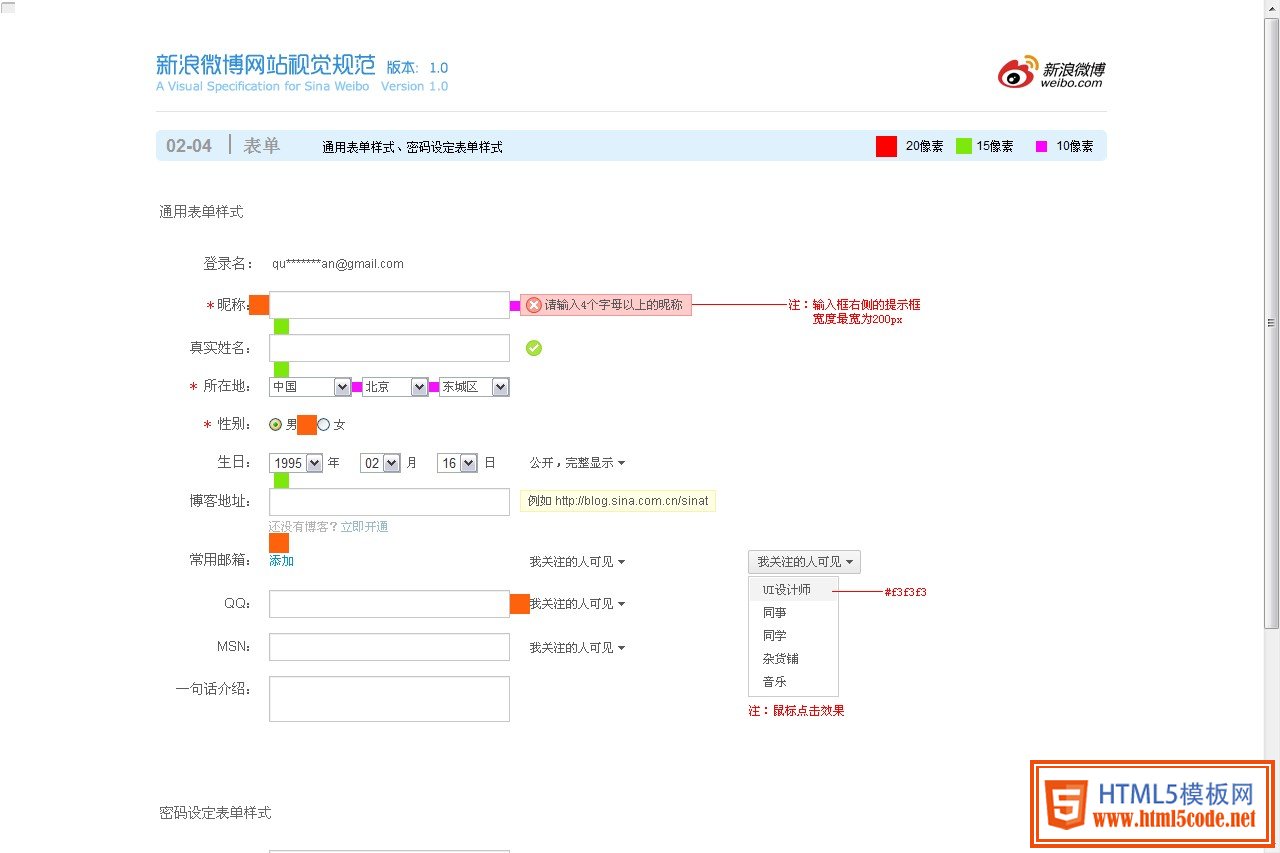Click the 注:鼠标点击效果 note
Screen dimensions: 1280x853
click(x=797, y=711)
